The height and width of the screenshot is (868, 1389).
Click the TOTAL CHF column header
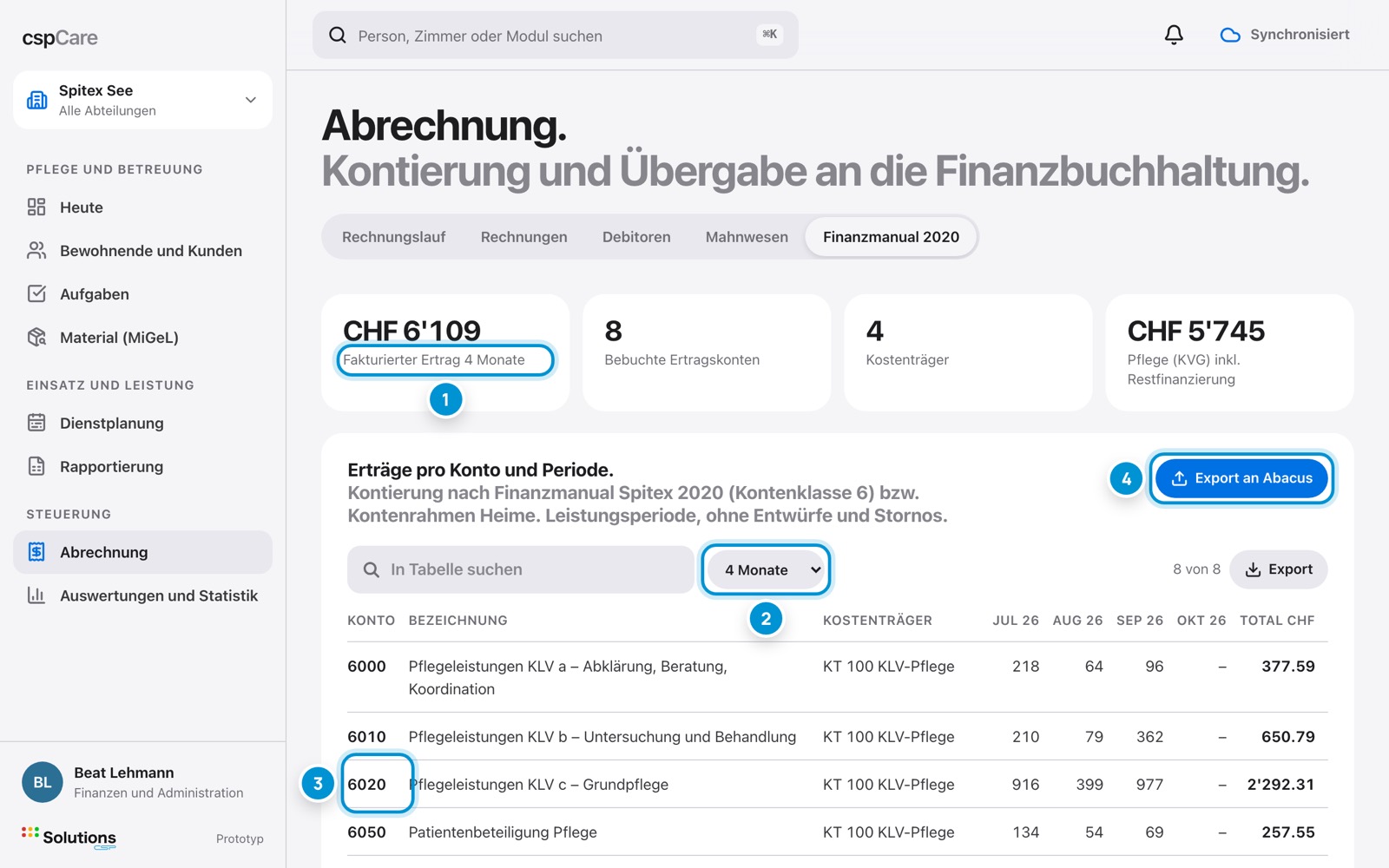tap(1277, 621)
